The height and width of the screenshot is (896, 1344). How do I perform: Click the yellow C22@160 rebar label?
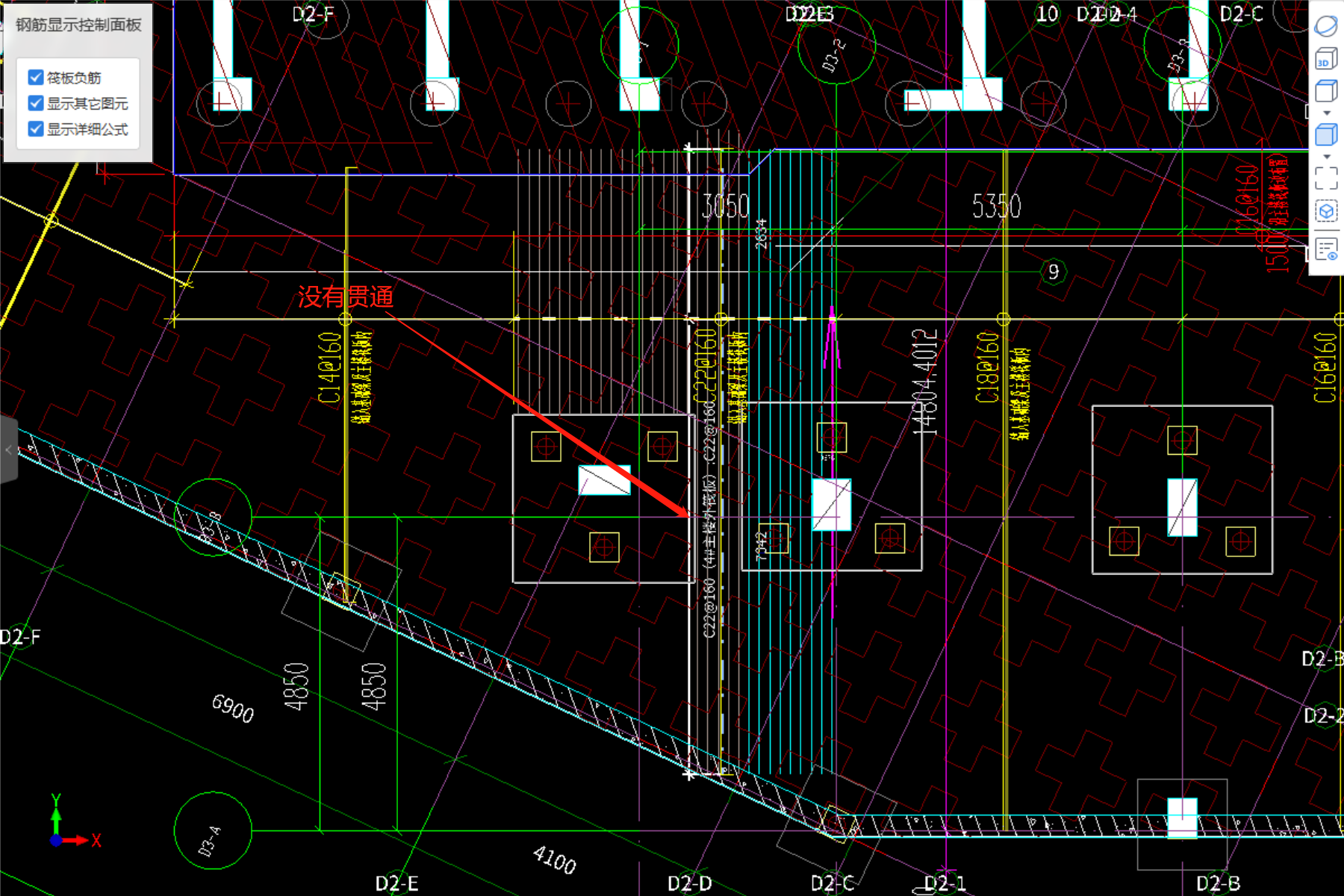[x=705, y=367]
